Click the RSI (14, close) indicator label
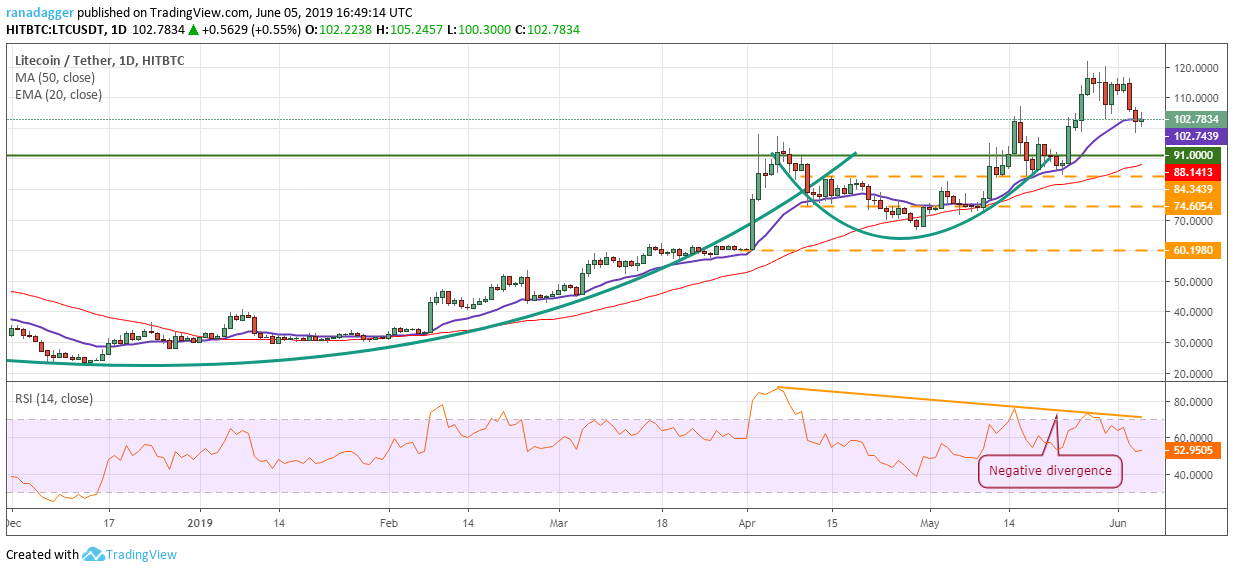 [53, 398]
